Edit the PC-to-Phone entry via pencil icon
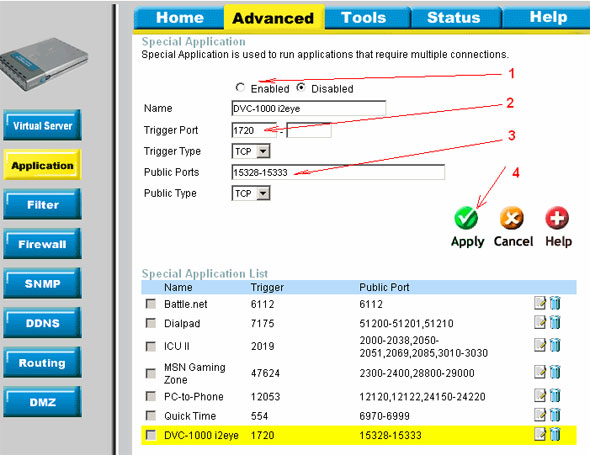590x455 pixels. coord(540,395)
